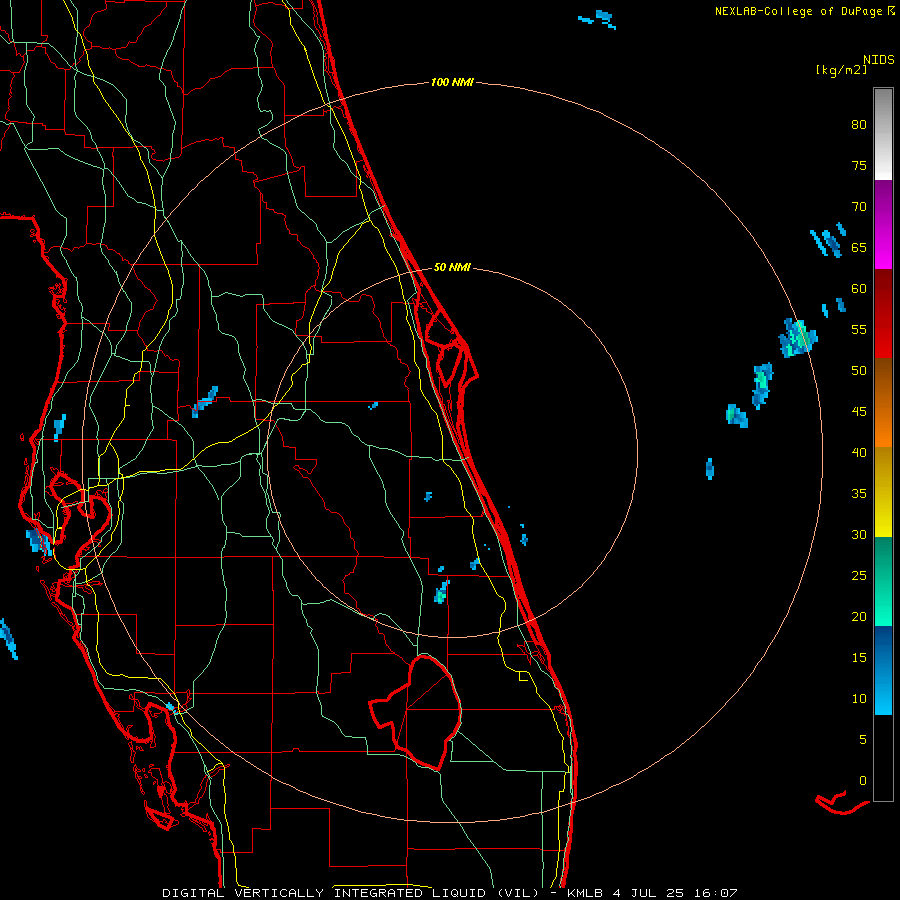Click the scale value 65
900x900 pixels.
859,248
